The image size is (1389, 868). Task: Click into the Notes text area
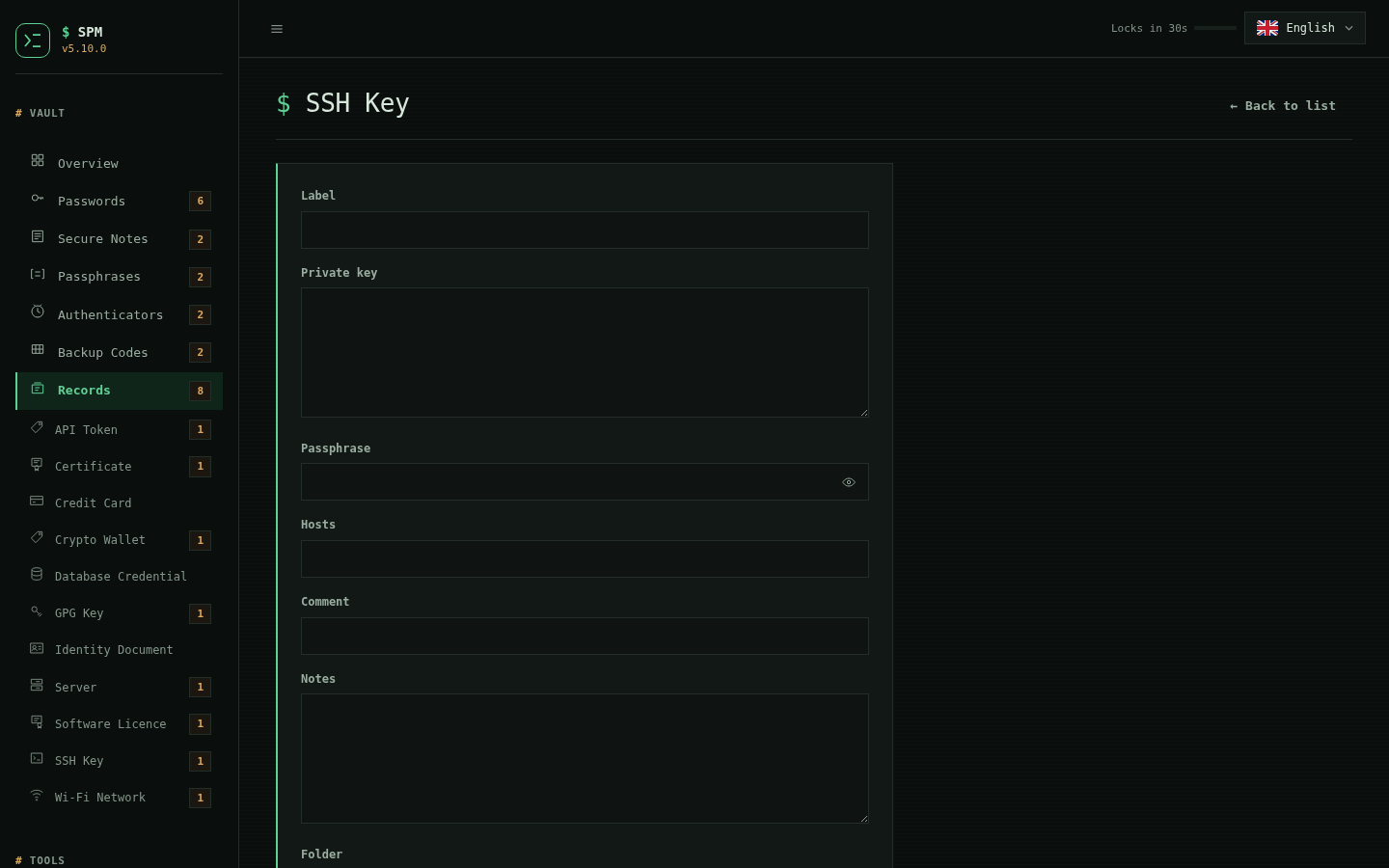click(585, 758)
